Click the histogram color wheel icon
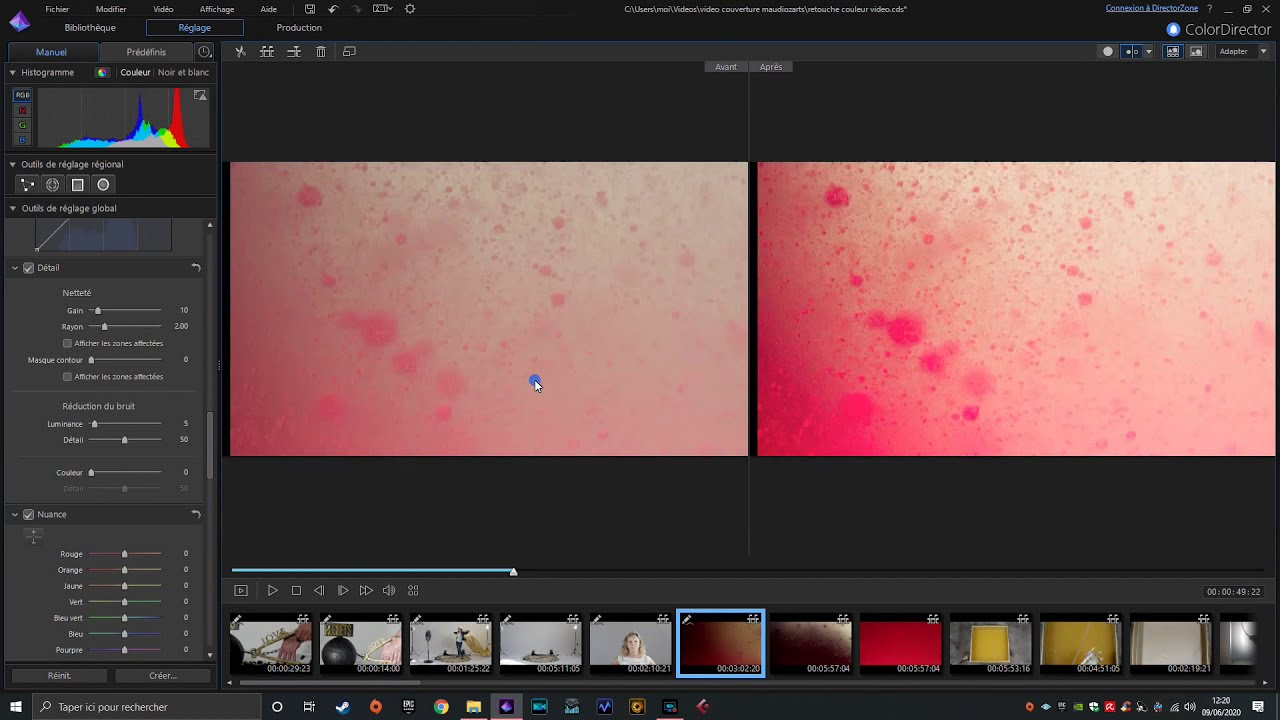The image size is (1280, 720). tap(102, 72)
